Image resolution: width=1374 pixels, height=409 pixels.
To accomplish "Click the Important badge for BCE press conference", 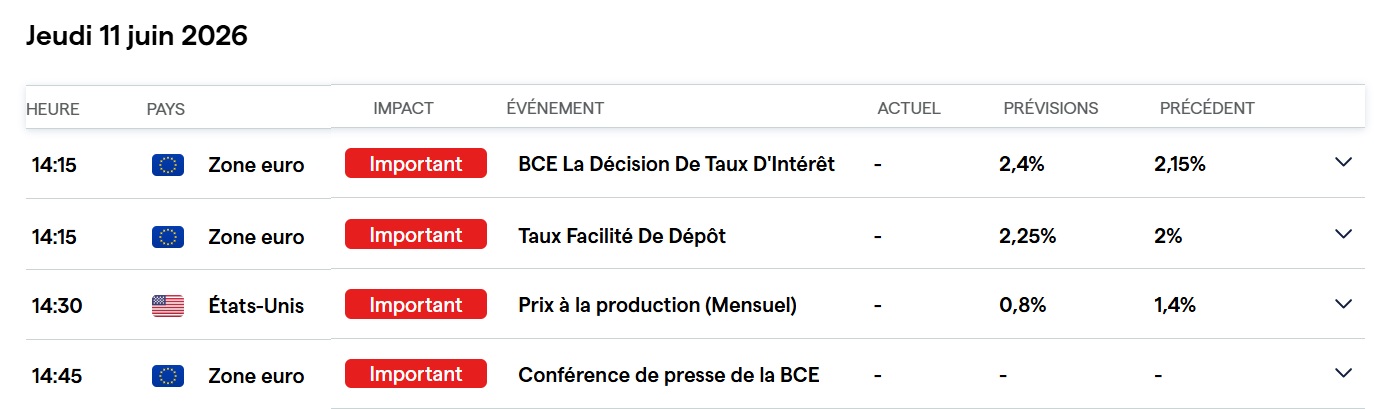I will pos(416,374).
